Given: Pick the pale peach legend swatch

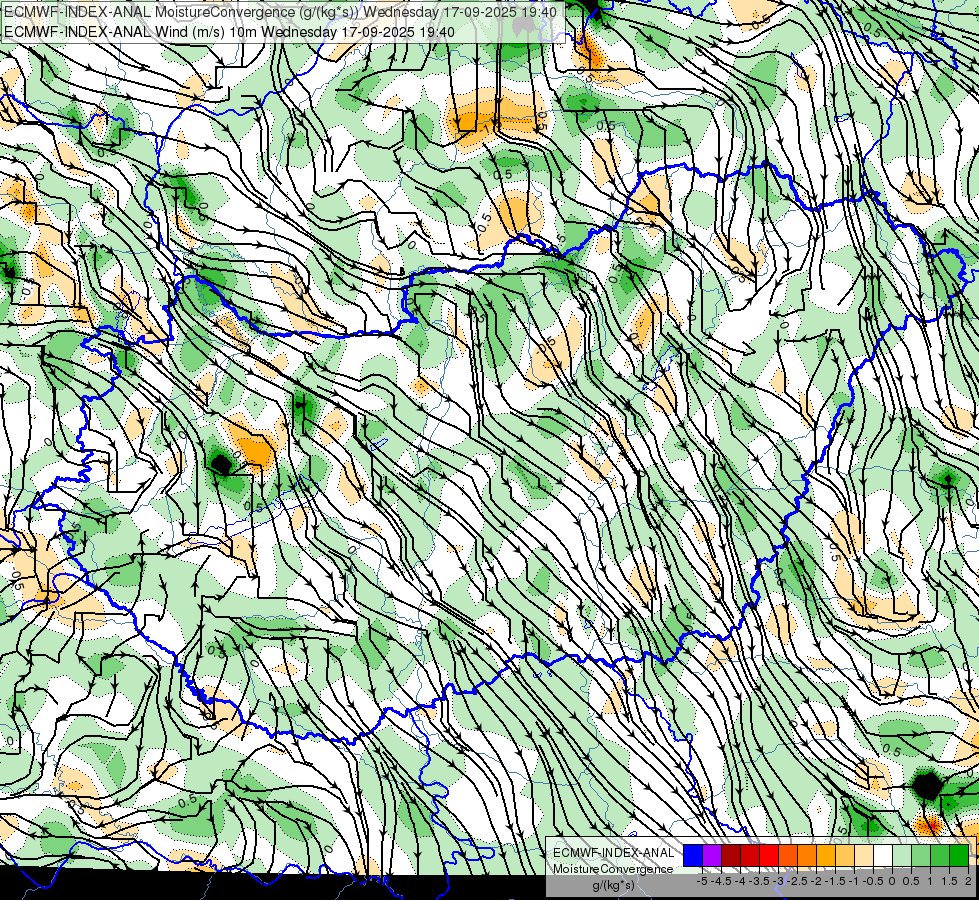Looking at the screenshot, I should click(864, 856).
